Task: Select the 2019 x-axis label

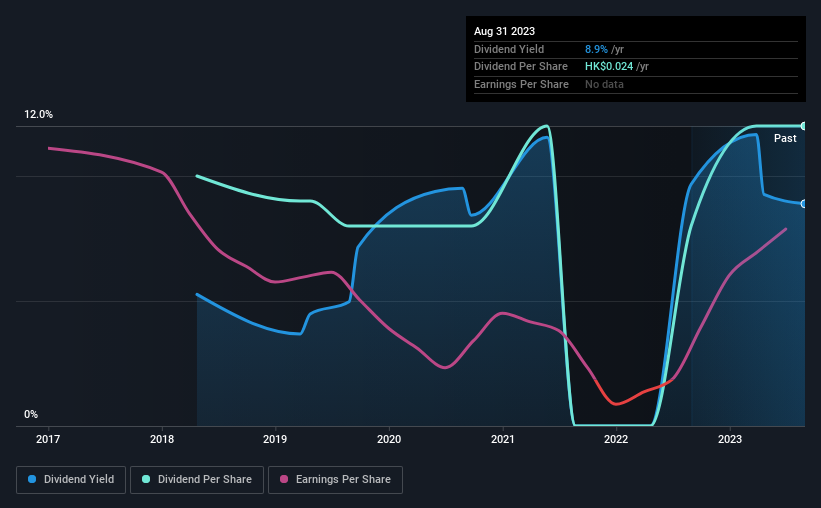Action: (275, 439)
